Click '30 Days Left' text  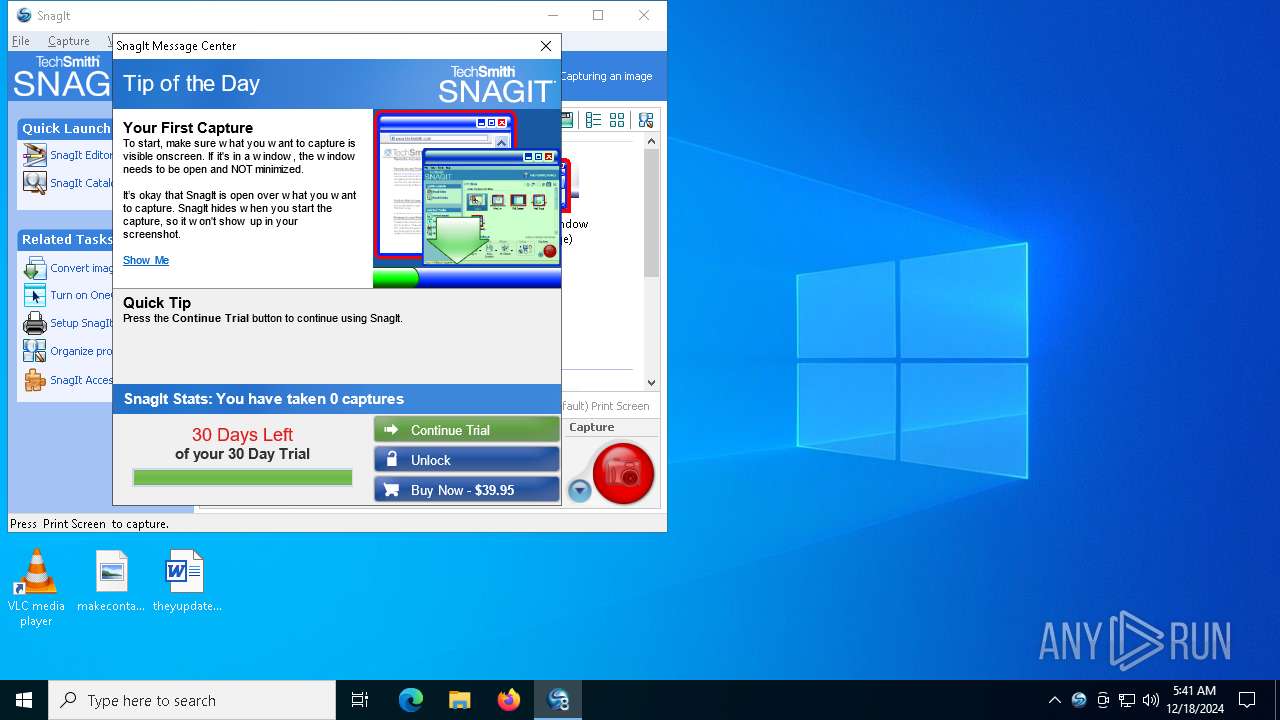(x=242, y=435)
